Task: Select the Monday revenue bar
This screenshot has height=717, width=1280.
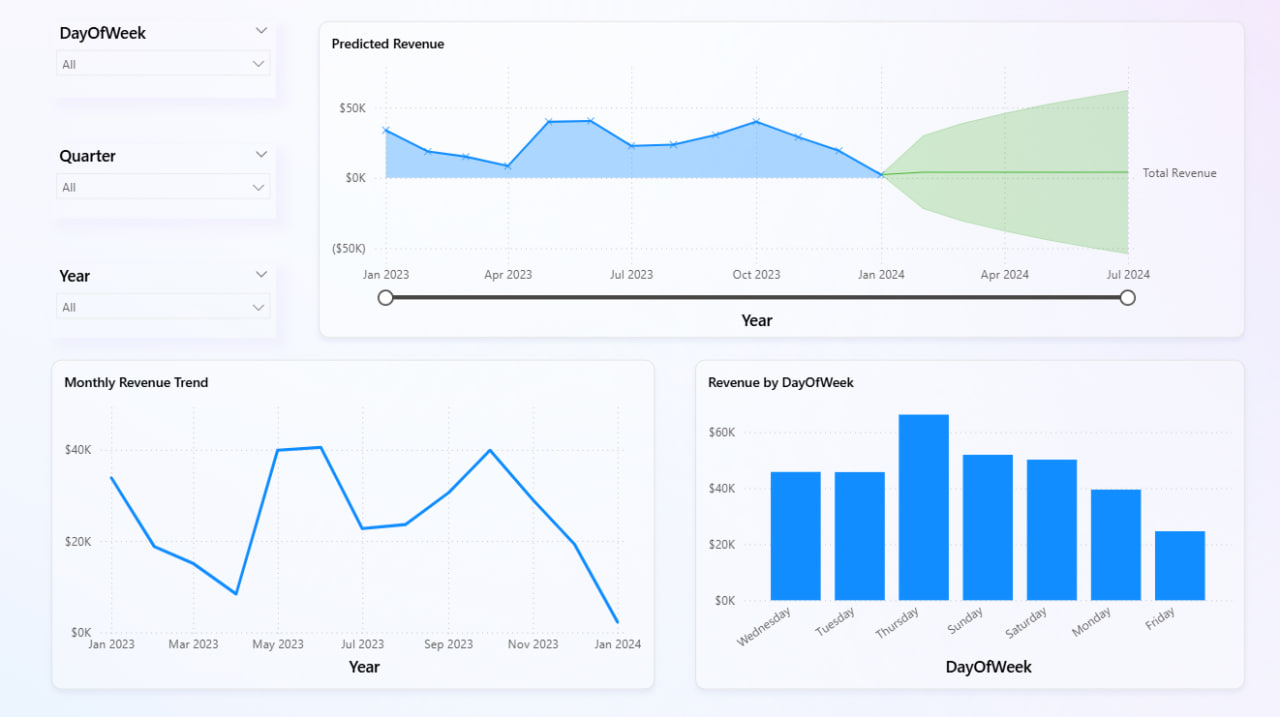Action: coord(1115,545)
